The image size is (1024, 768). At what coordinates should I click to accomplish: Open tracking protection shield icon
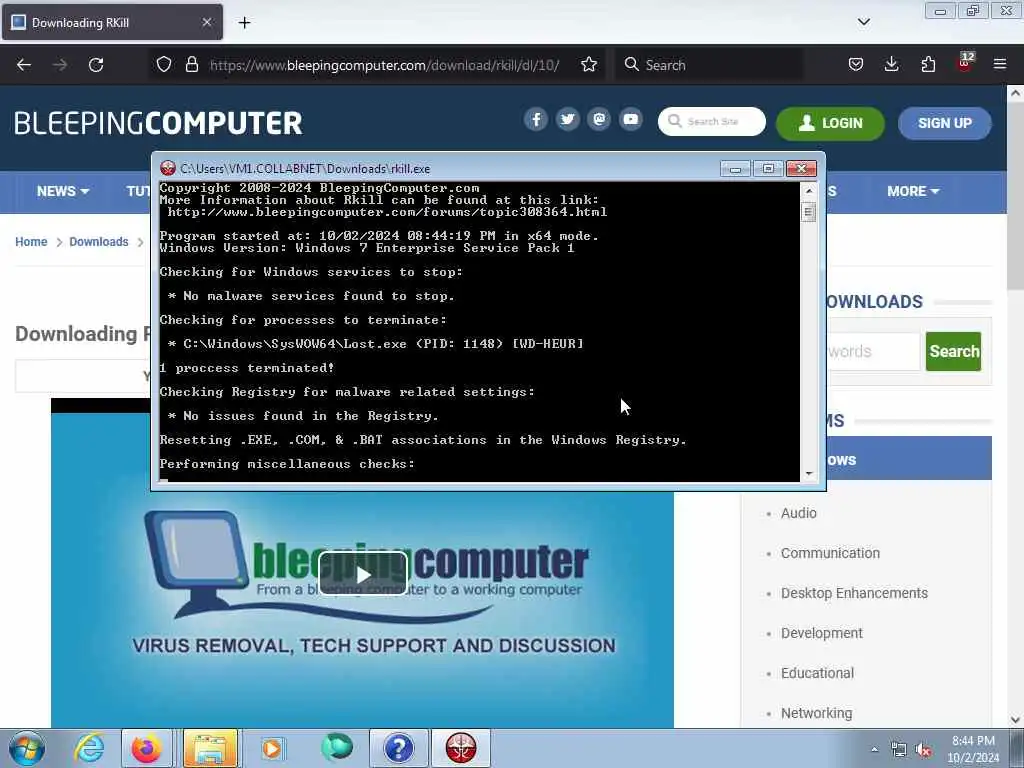tap(164, 65)
